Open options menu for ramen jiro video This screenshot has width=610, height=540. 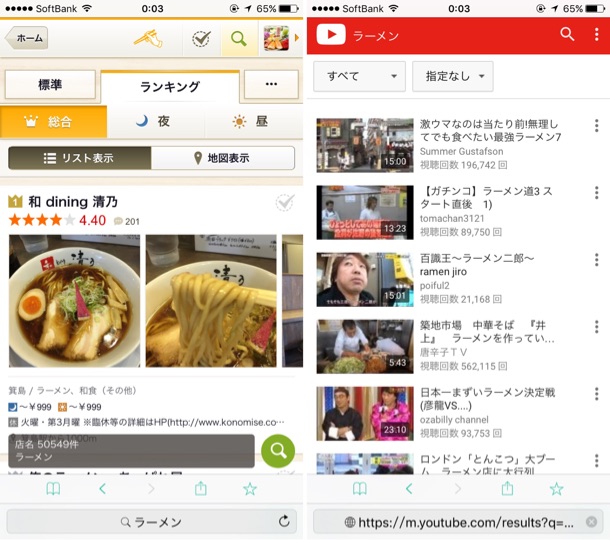[x=596, y=259]
